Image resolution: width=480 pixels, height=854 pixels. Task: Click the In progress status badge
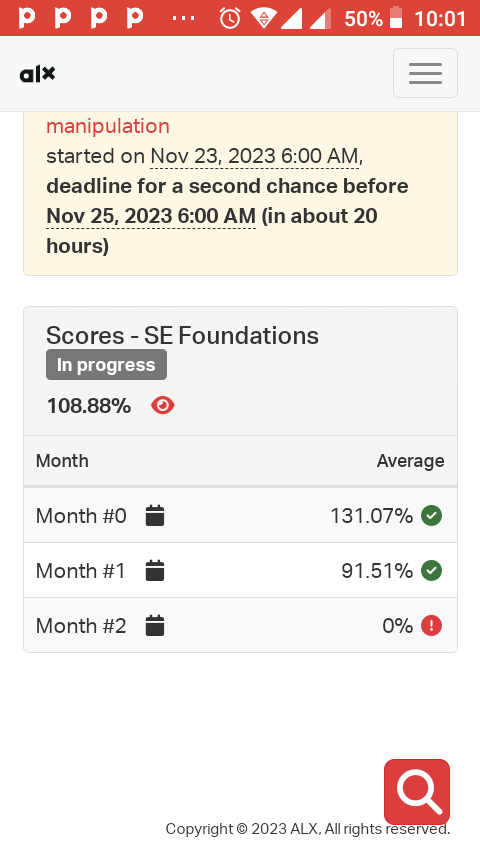click(106, 365)
